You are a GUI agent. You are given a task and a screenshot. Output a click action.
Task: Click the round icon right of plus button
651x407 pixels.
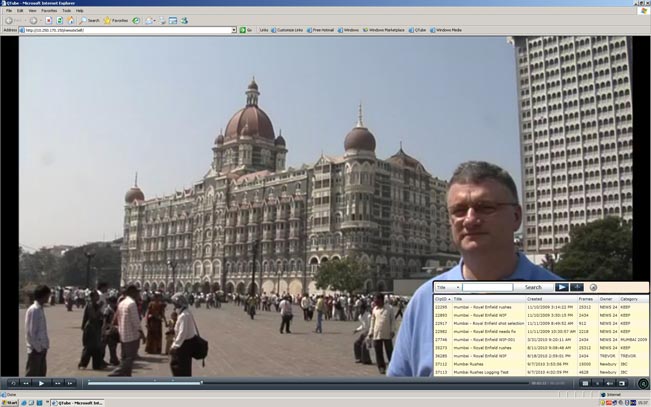coord(593,287)
